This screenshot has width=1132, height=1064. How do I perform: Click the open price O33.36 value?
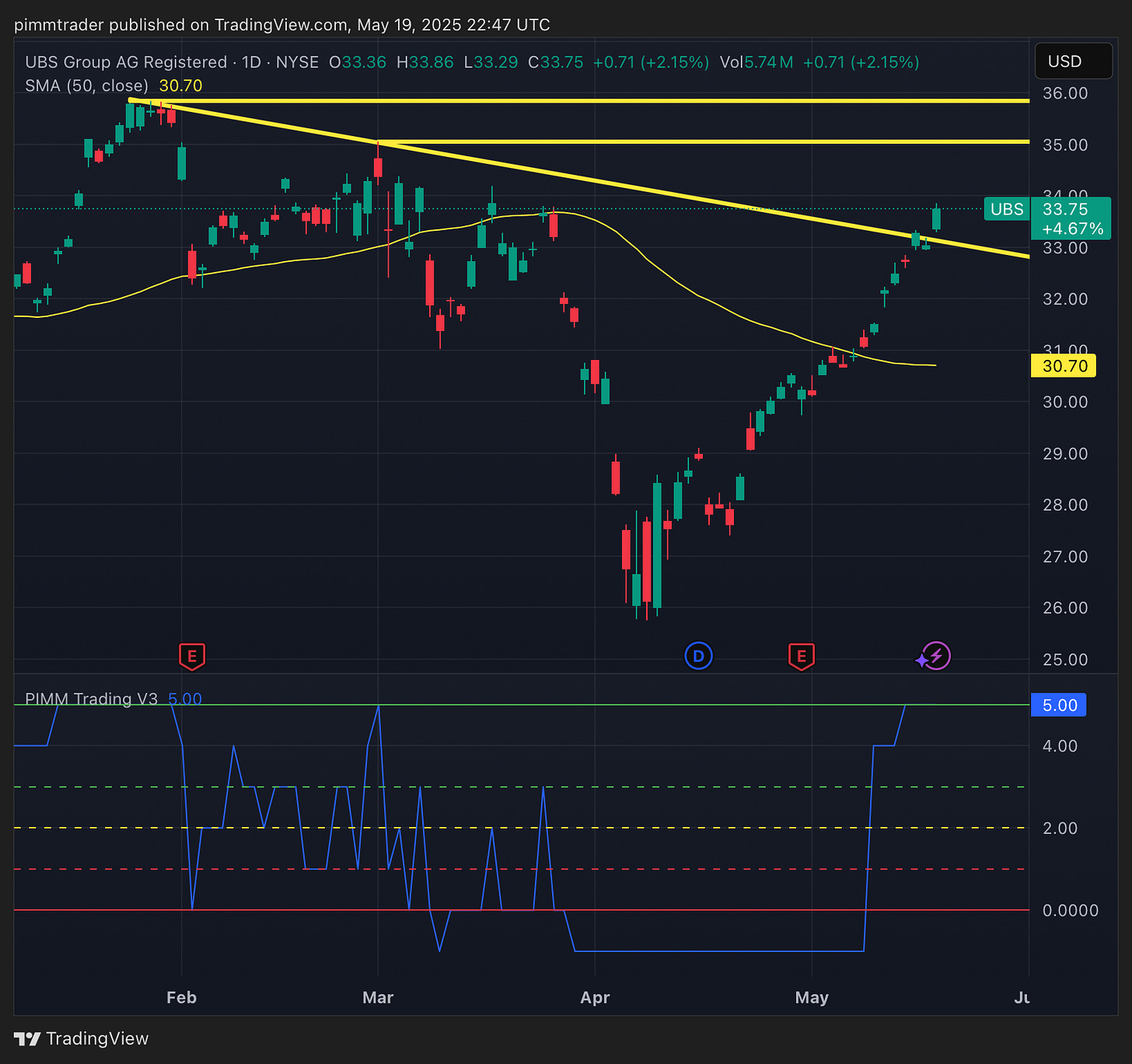point(358,62)
